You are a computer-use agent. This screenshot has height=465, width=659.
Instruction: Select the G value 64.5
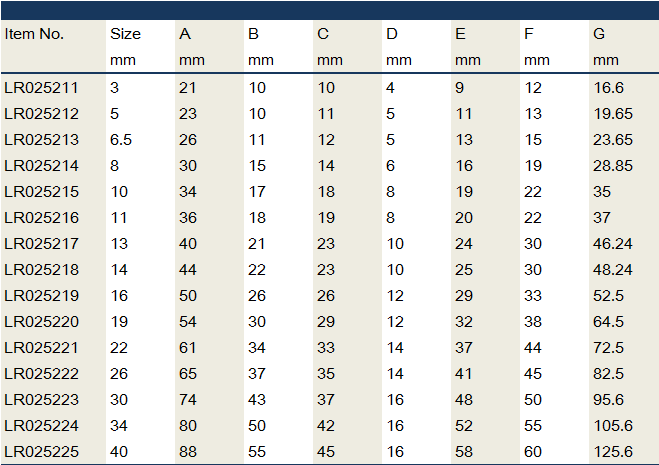[x=608, y=322]
